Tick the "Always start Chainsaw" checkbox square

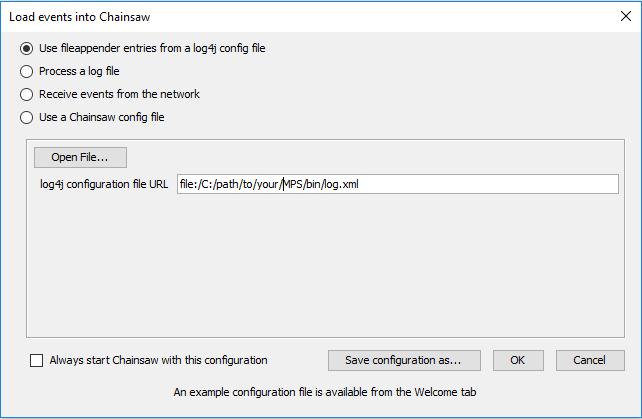point(37,360)
